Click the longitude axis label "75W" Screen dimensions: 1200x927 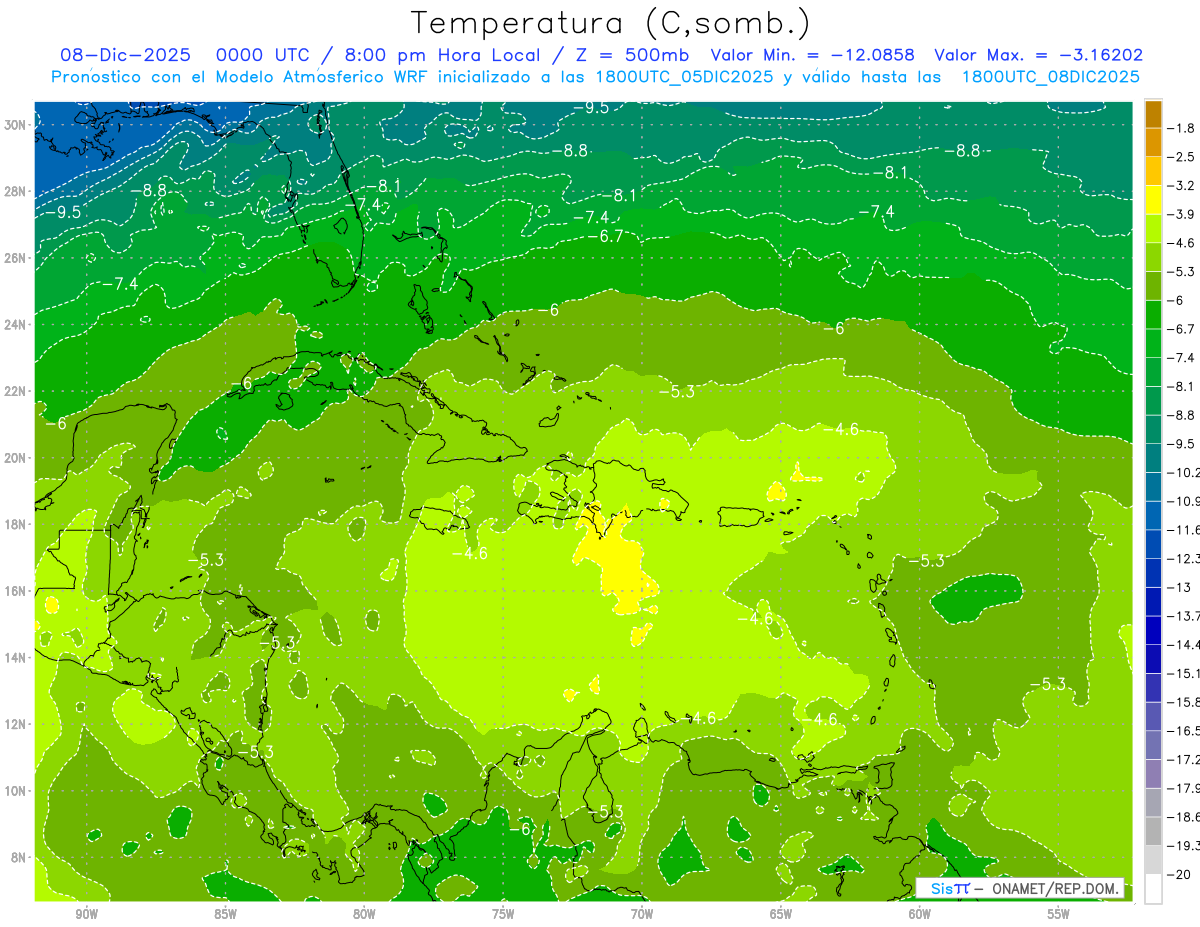pos(503,914)
